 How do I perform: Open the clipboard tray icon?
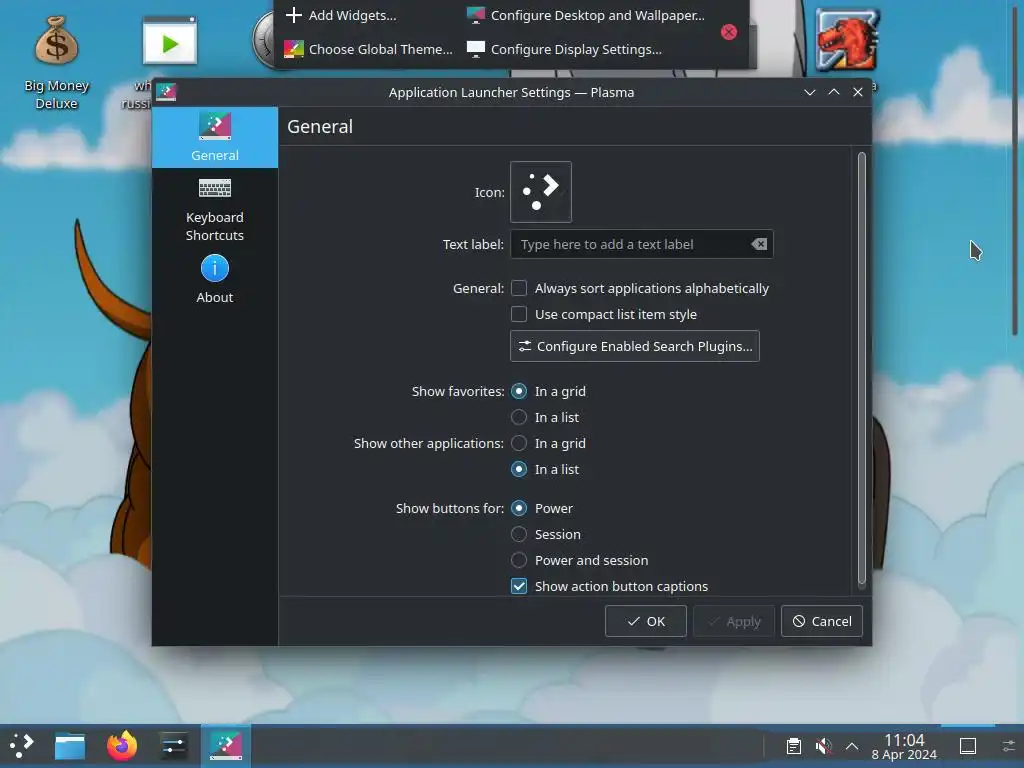coord(793,746)
